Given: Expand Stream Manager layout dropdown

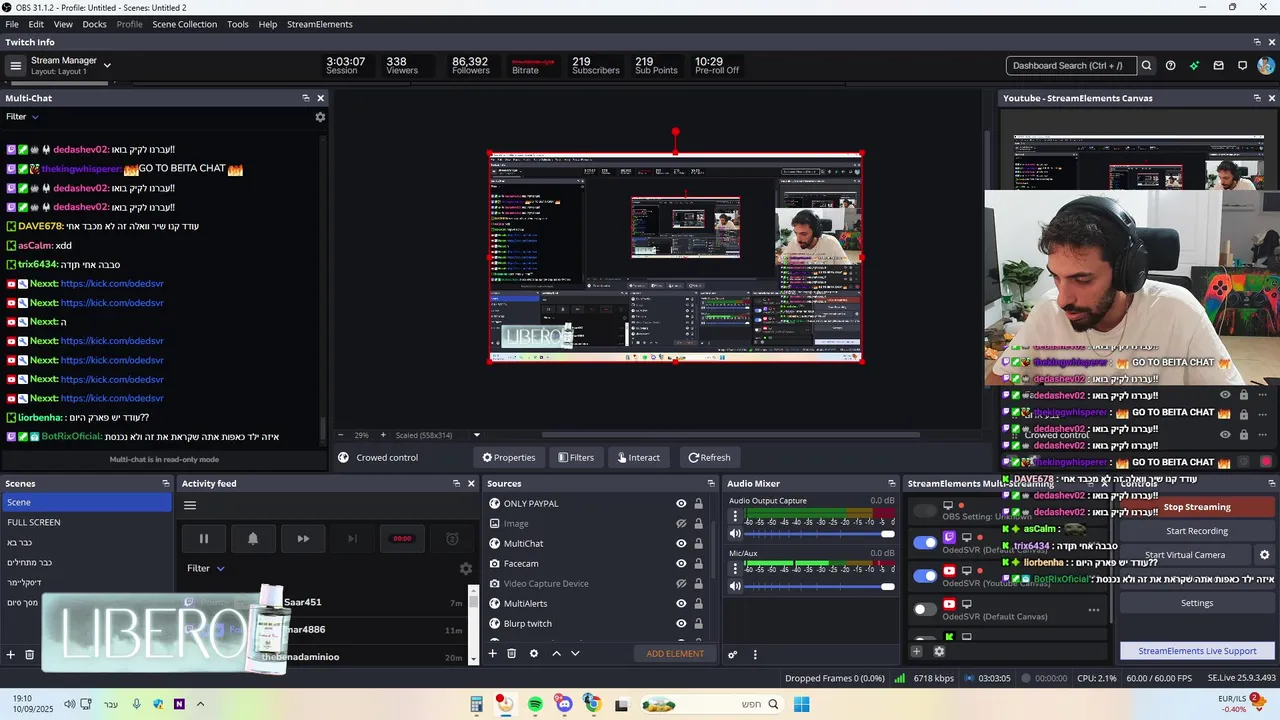Looking at the screenshot, I should pyautogui.click(x=107, y=66).
